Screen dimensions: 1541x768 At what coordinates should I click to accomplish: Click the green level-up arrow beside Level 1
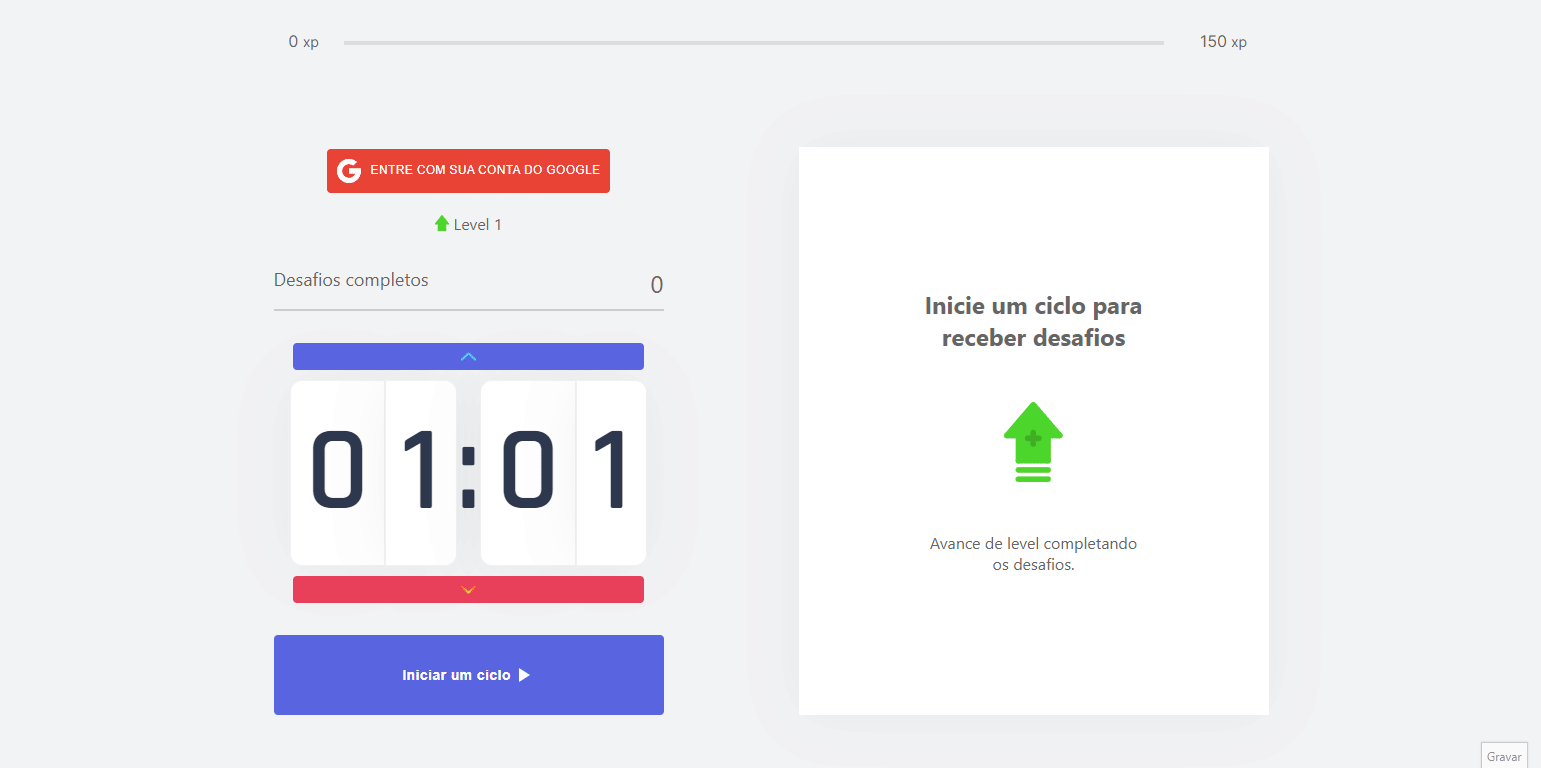click(442, 224)
